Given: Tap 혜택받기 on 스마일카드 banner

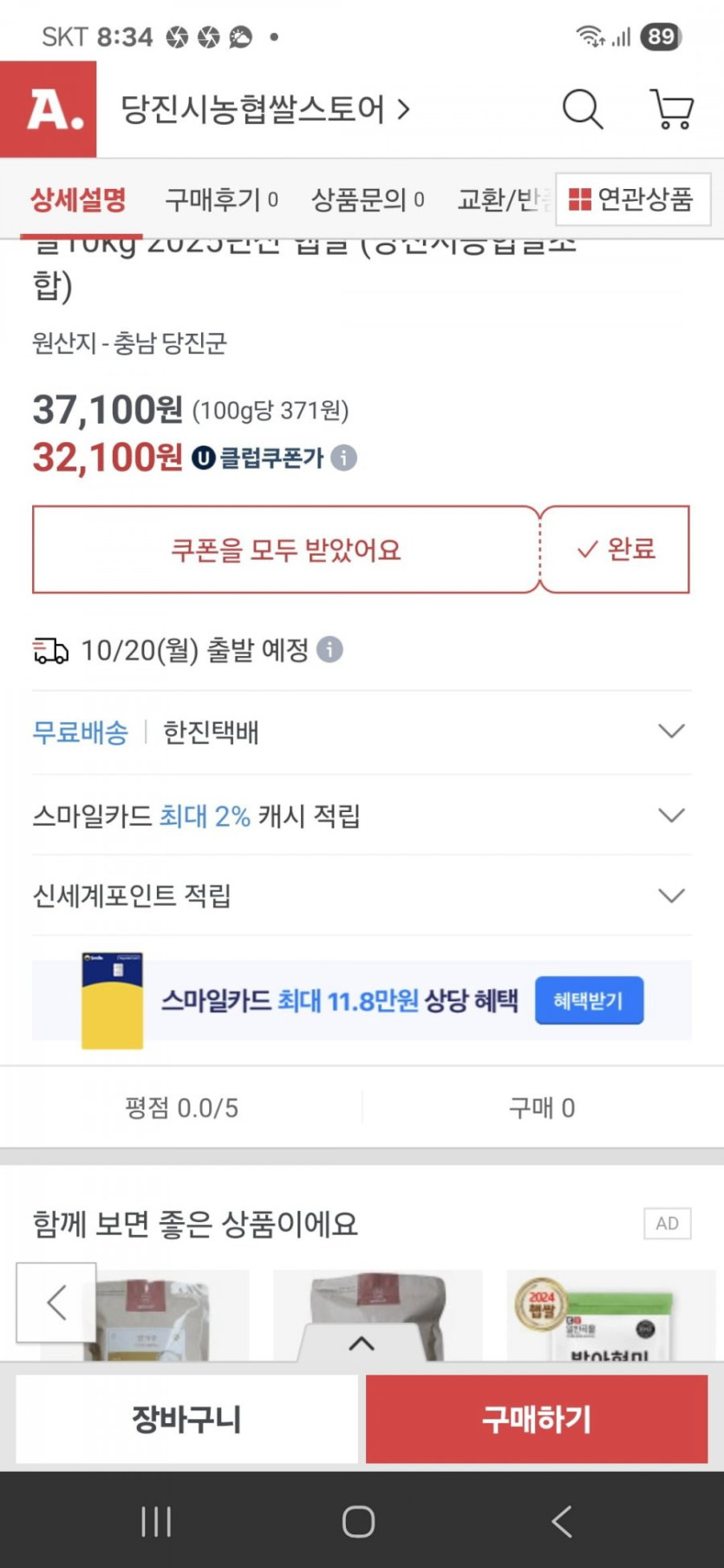Looking at the screenshot, I should 589,1000.
